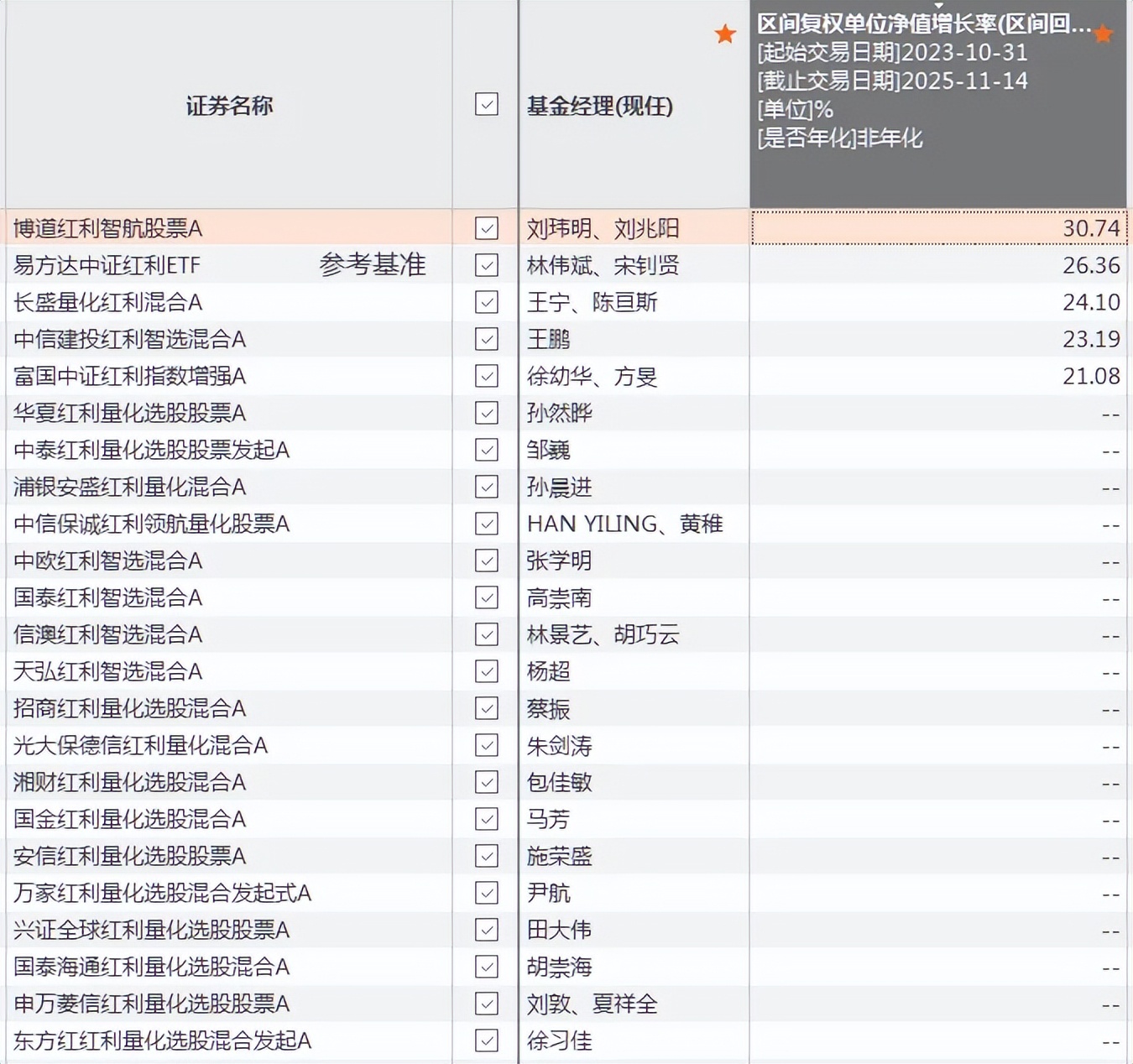This screenshot has width=1133, height=1064.
Task: Toggle checkbox for 东方红红利量化选股混合发起A row
Action: pyautogui.click(x=486, y=1041)
